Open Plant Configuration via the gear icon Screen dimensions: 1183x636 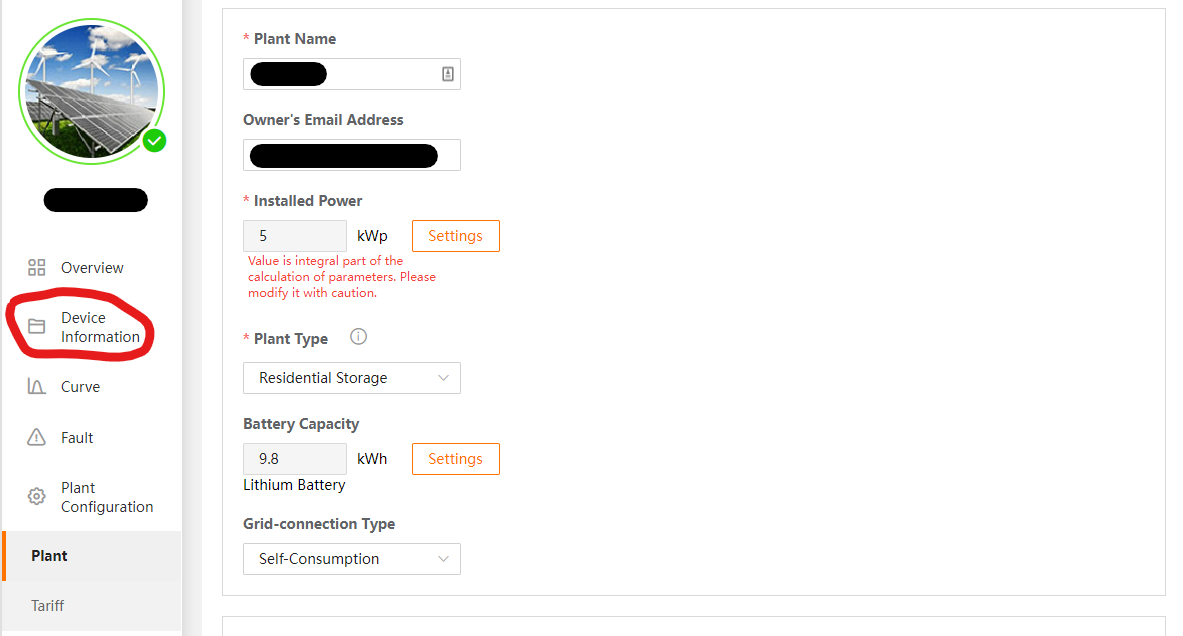(36, 496)
